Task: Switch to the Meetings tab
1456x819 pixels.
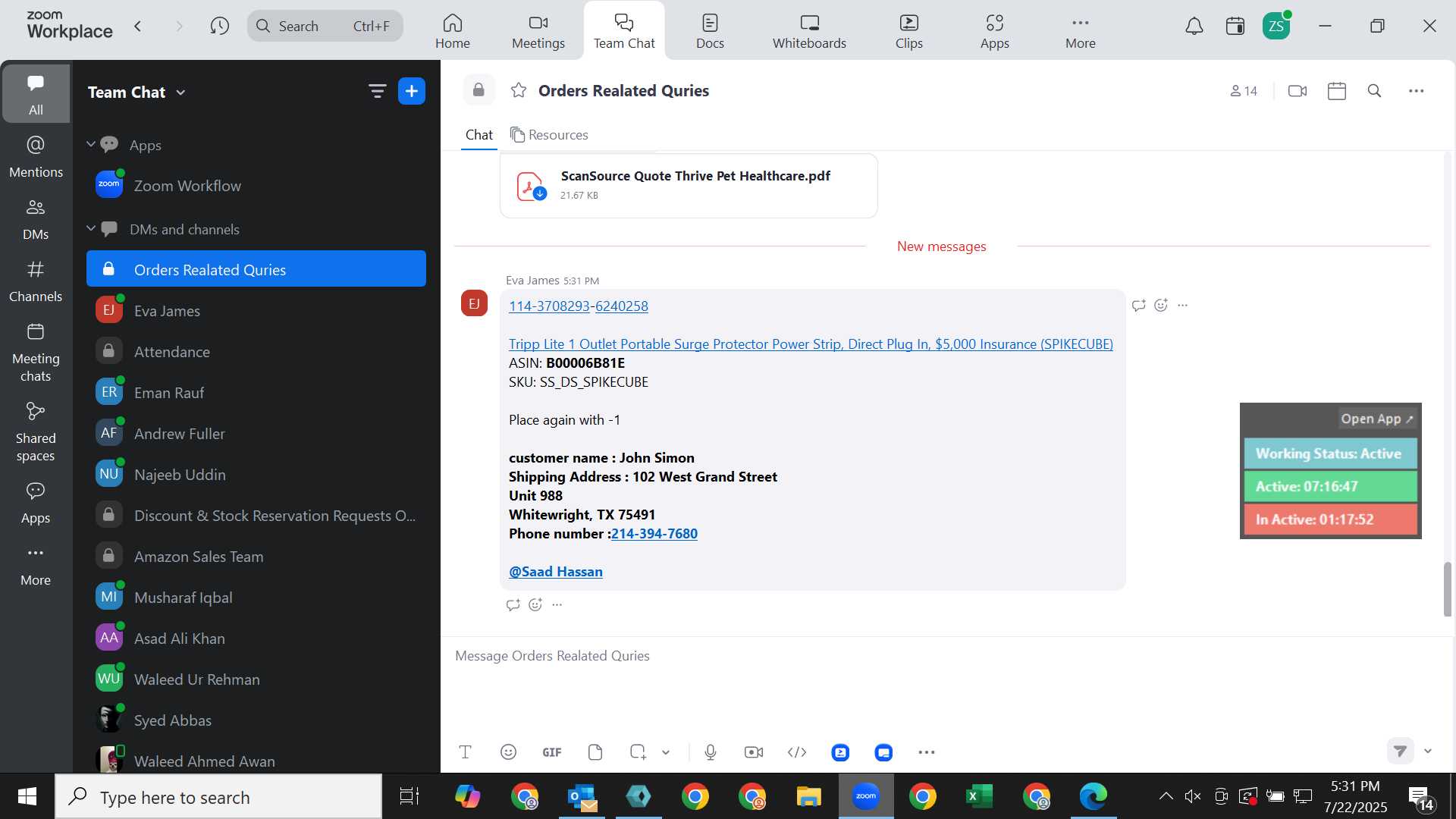Action: 538,31
